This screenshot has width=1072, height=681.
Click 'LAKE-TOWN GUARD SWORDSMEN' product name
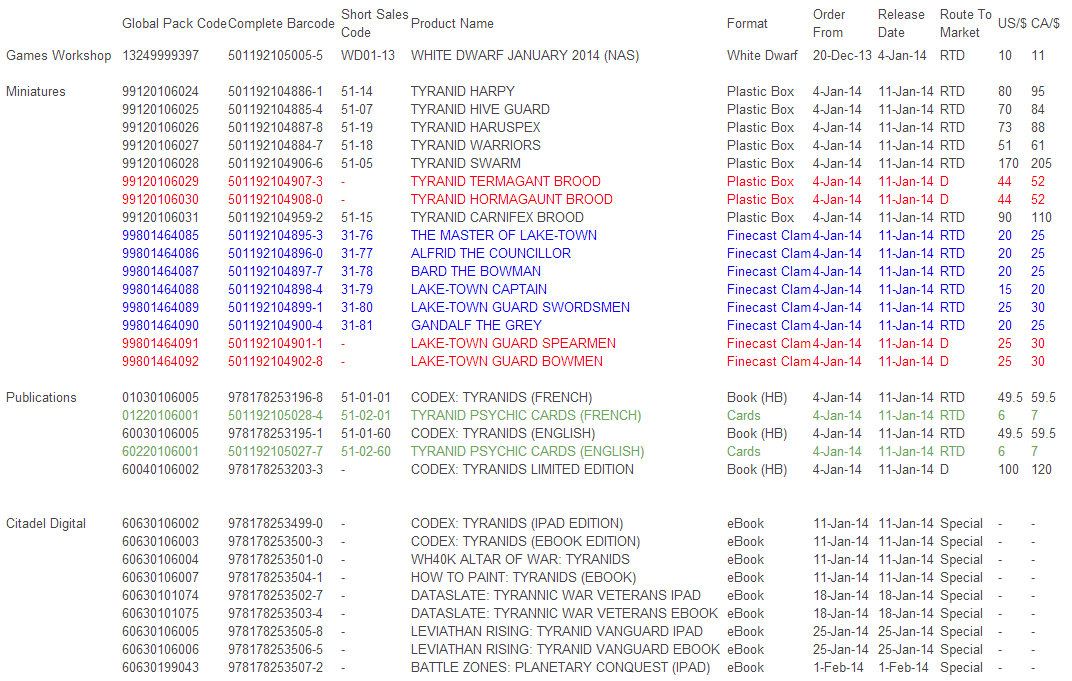(x=520, y=308)
